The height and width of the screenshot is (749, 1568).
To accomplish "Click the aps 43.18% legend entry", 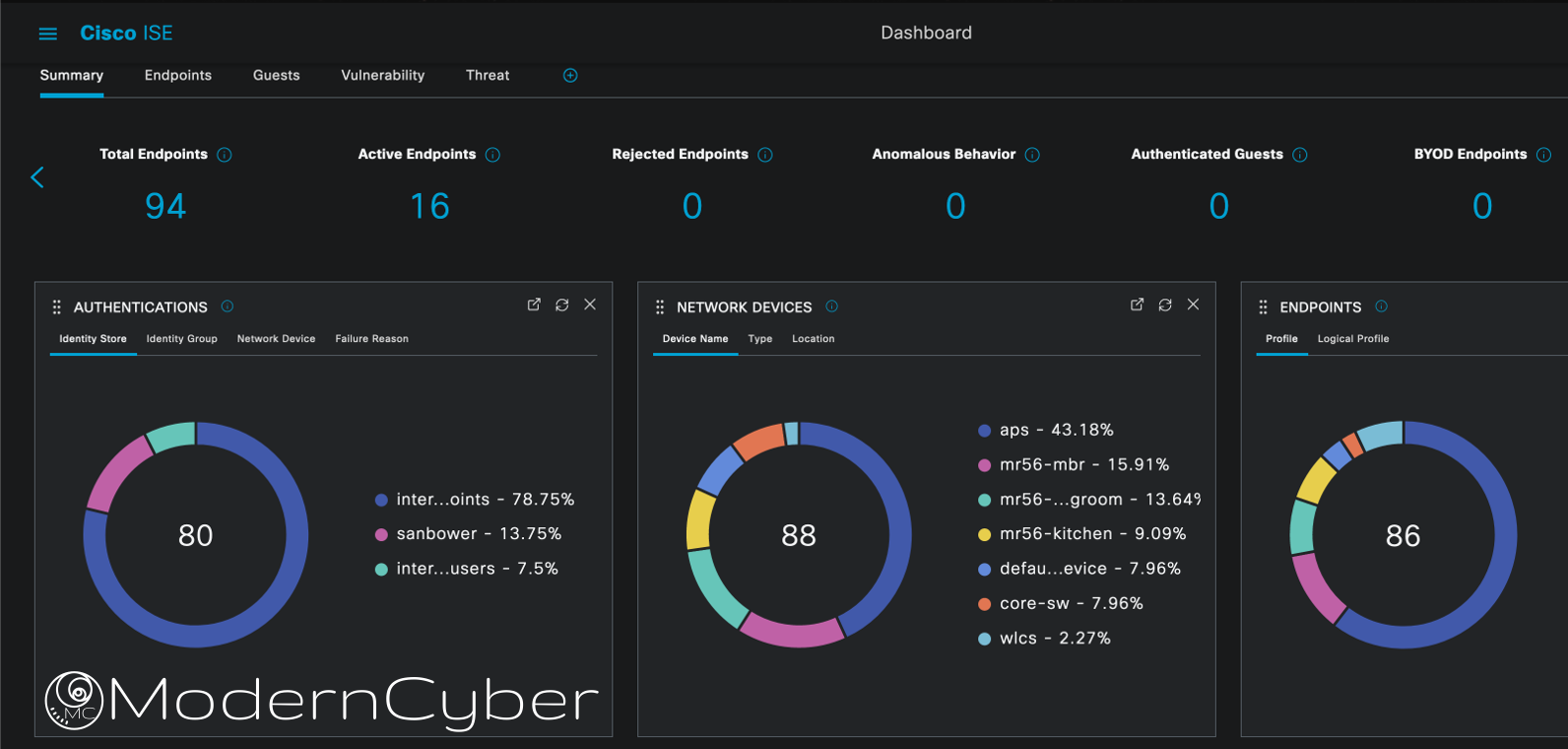I will click(1046, 431).
